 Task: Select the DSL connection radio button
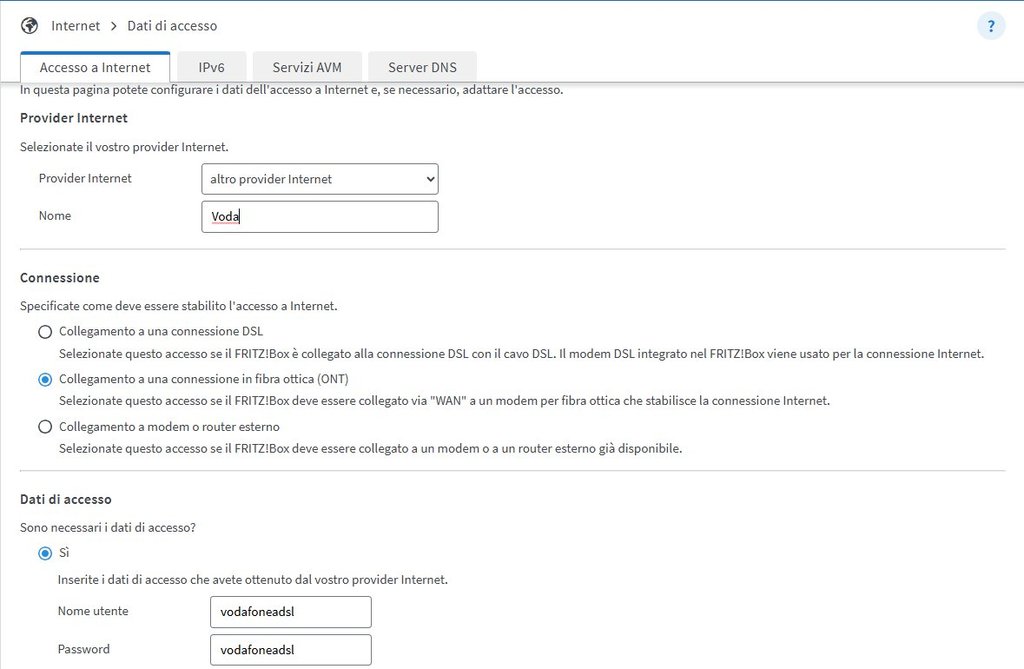45,332
